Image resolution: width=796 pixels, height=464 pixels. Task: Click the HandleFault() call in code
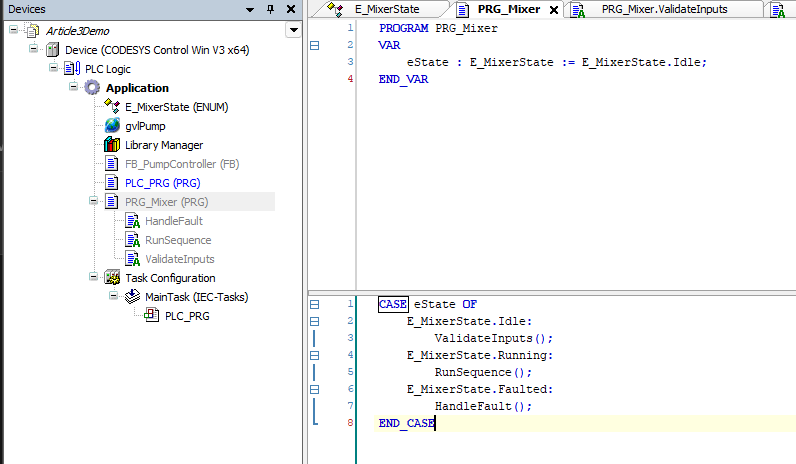[483, 406]
